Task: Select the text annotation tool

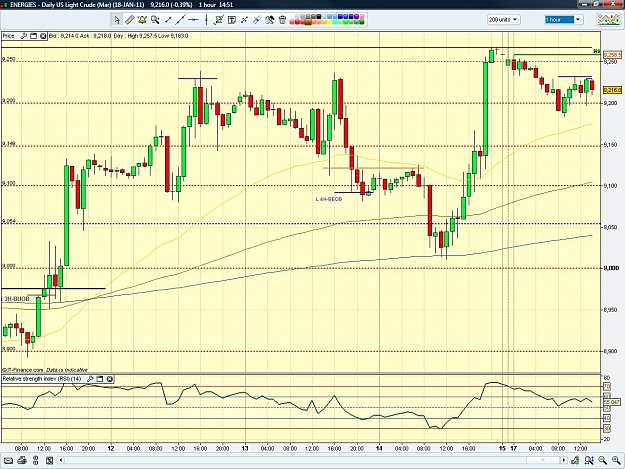Action: pyautogui.click(x=232, y=20)
